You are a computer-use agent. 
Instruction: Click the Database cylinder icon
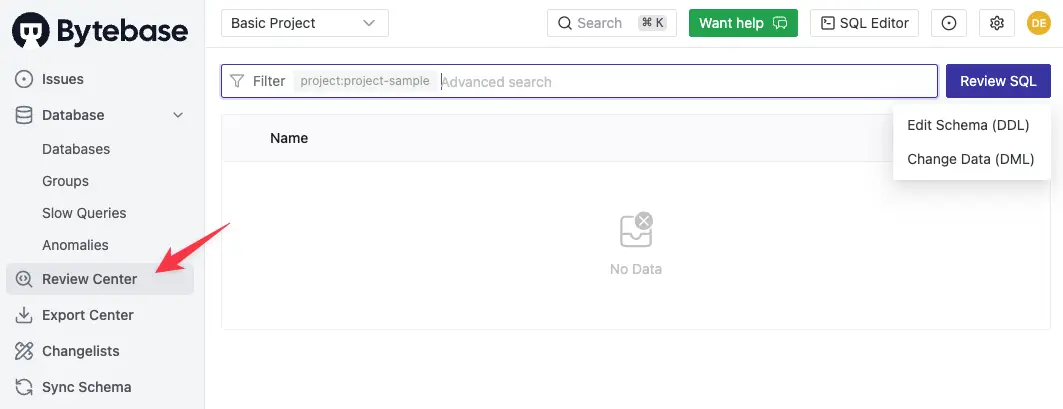pos(24,115)
